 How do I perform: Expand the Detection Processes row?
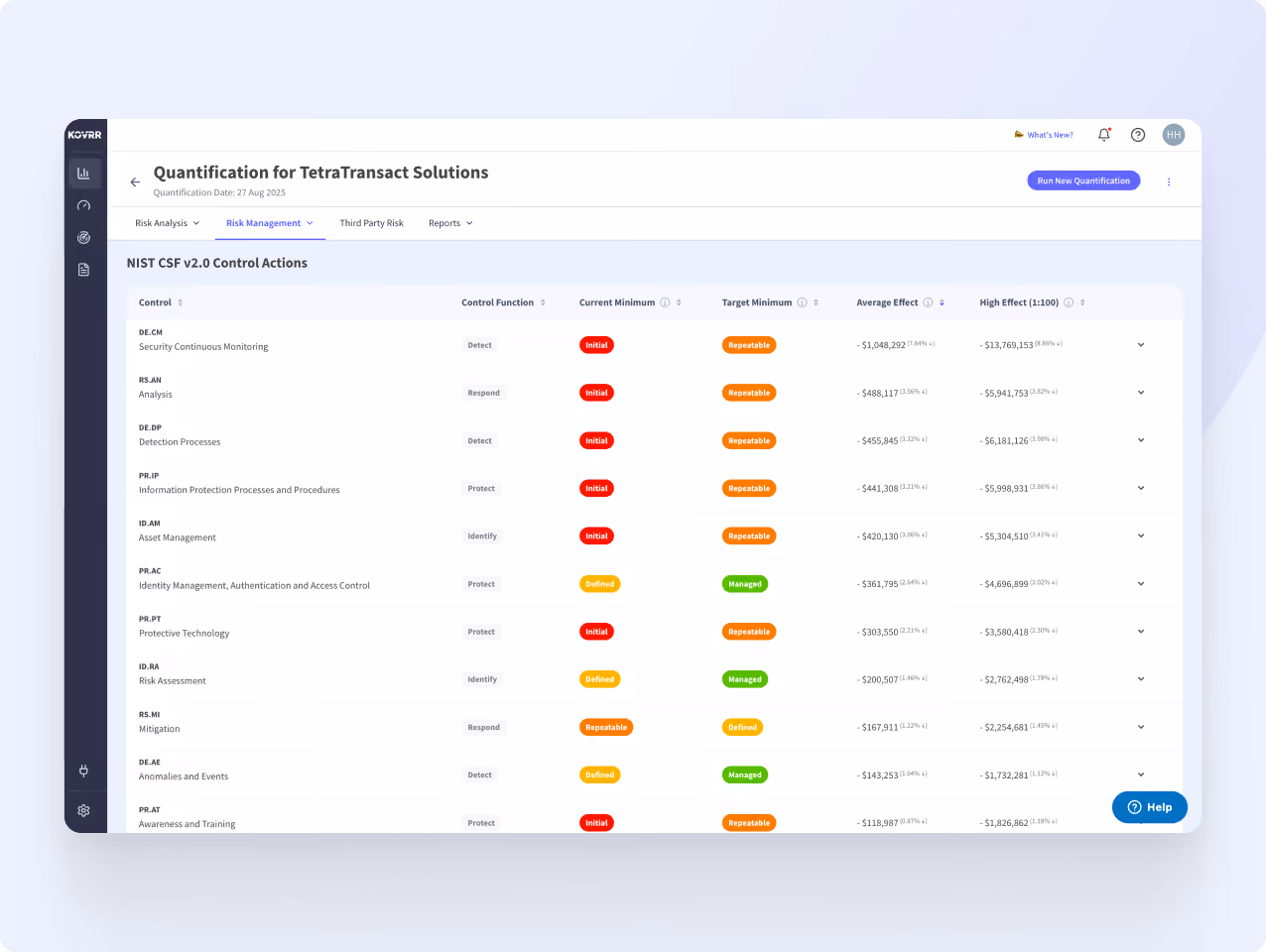click(x=1141, y=440)
